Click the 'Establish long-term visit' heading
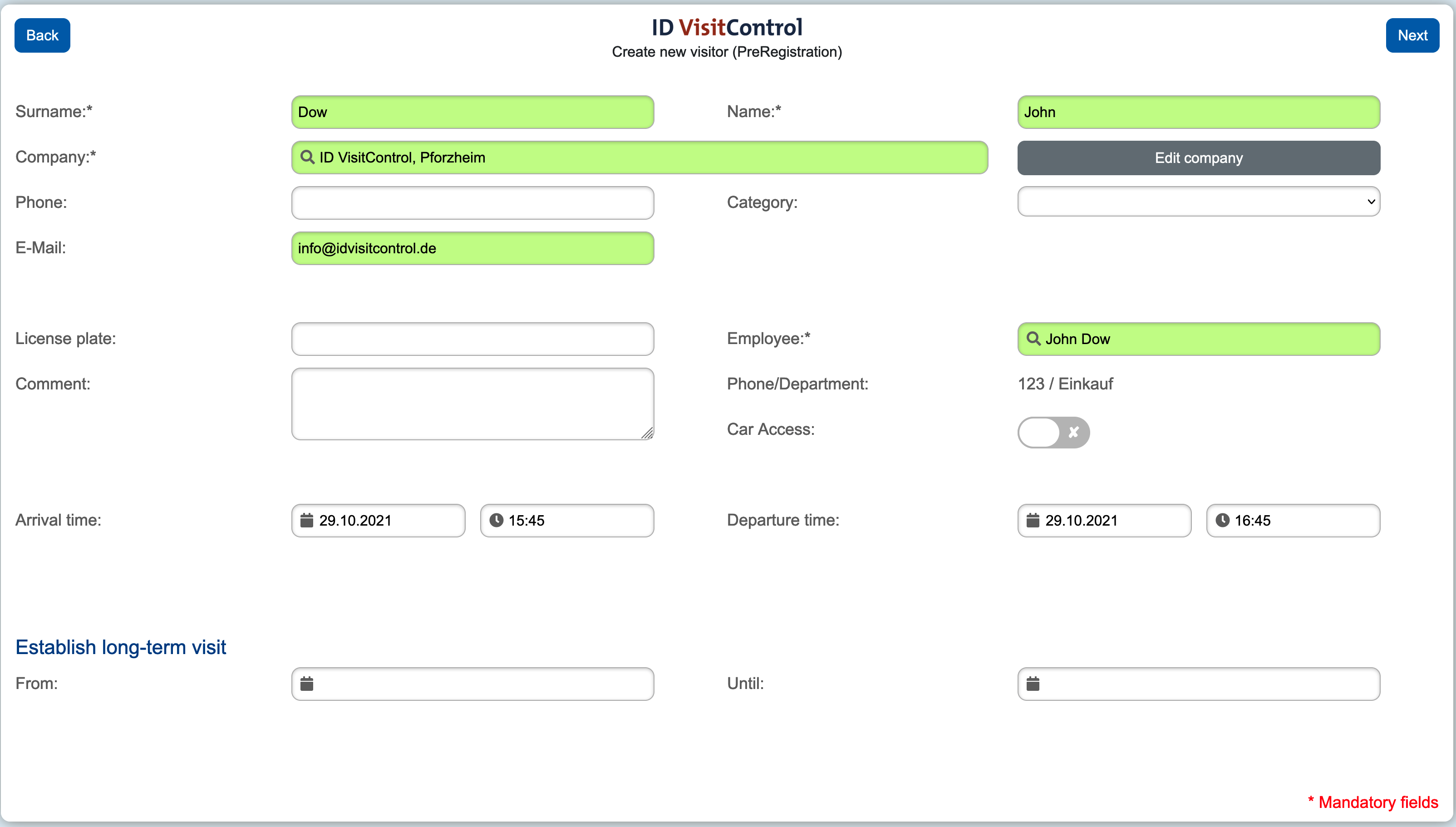 pos(120,647)
